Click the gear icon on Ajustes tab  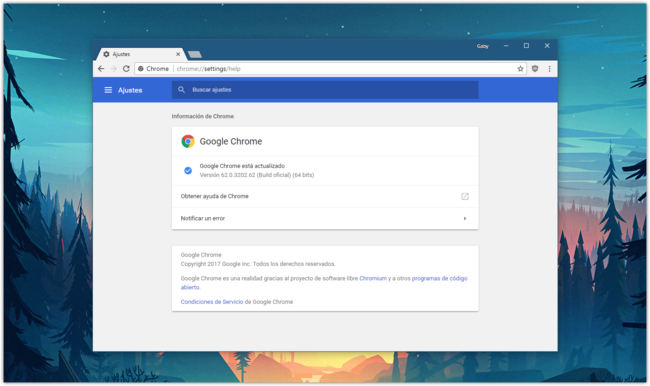point(107,54)
